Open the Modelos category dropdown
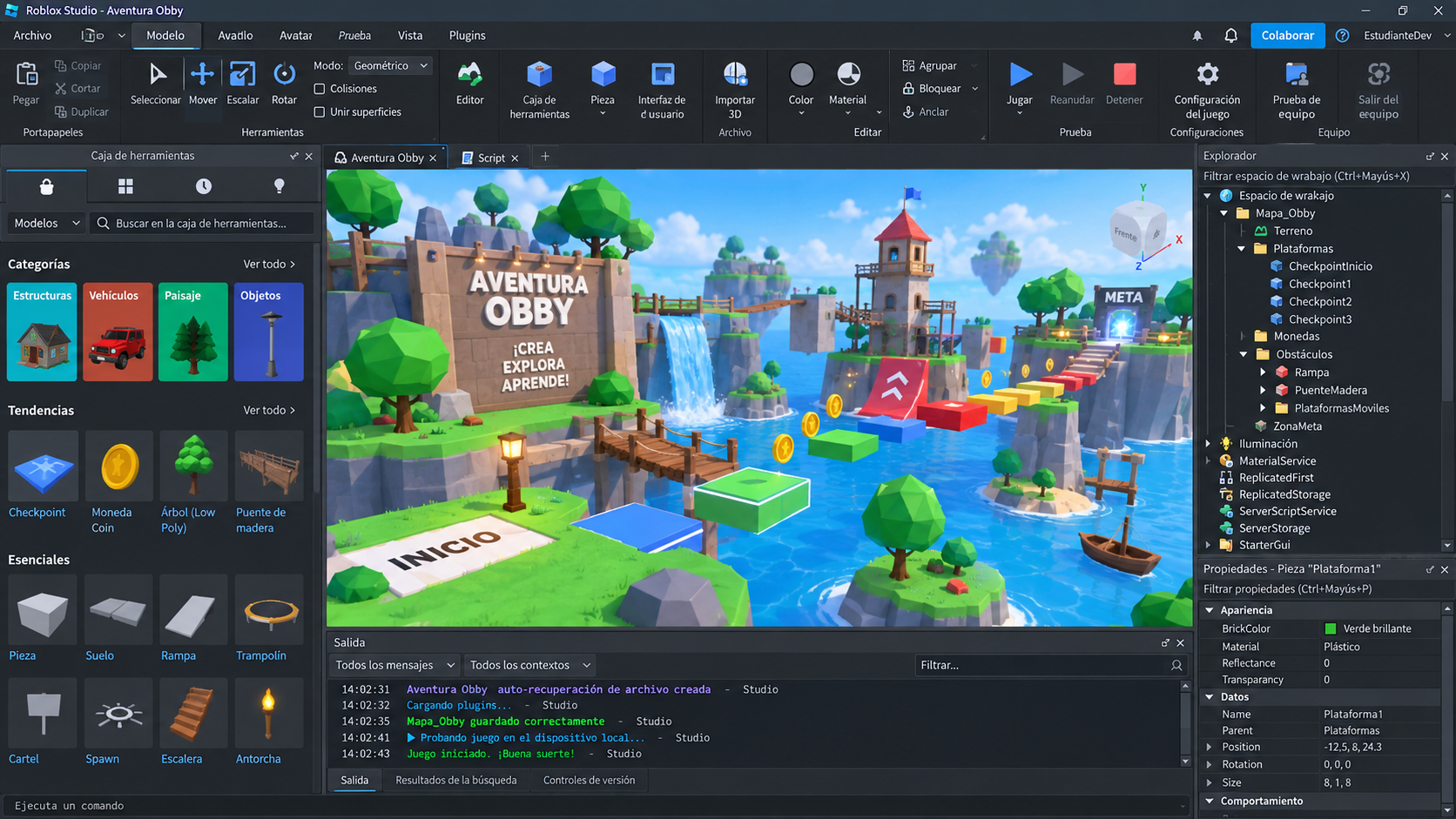 (46, 224)
